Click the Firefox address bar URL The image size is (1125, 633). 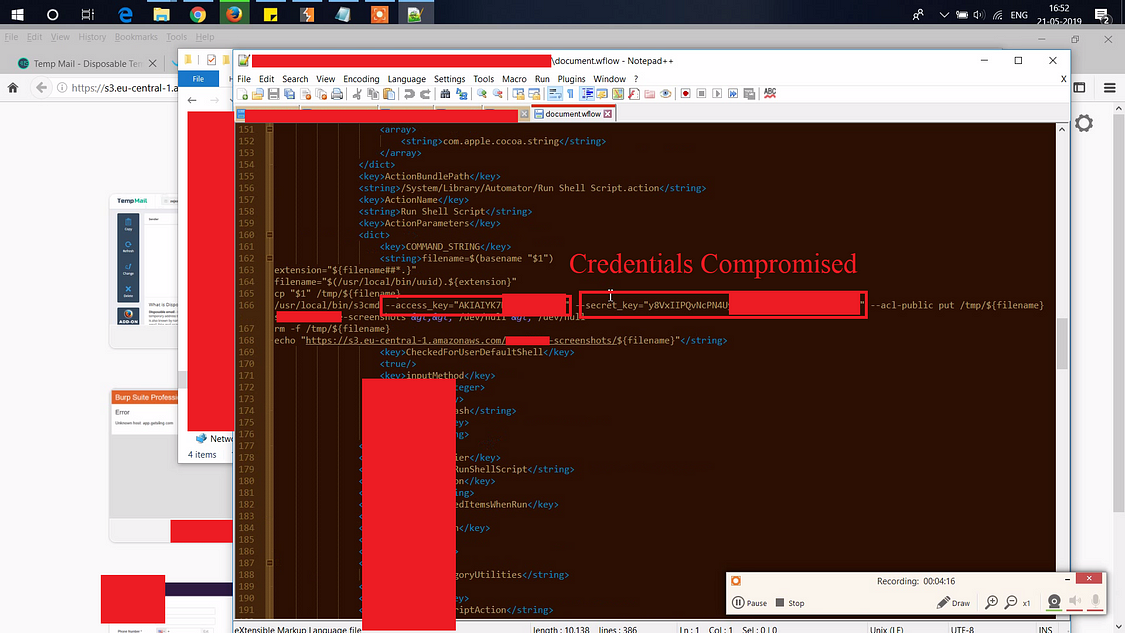(x=125, y=88)
